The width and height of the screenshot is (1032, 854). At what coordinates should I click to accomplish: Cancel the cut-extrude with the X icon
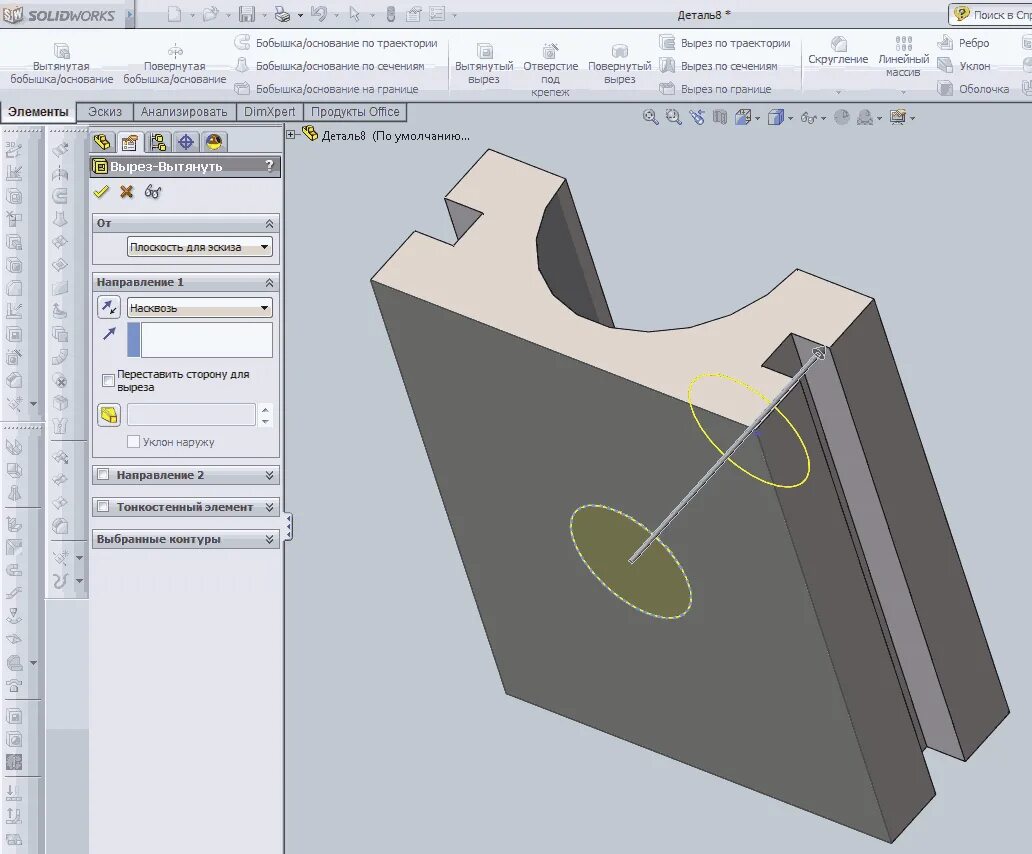click(126, 191)
